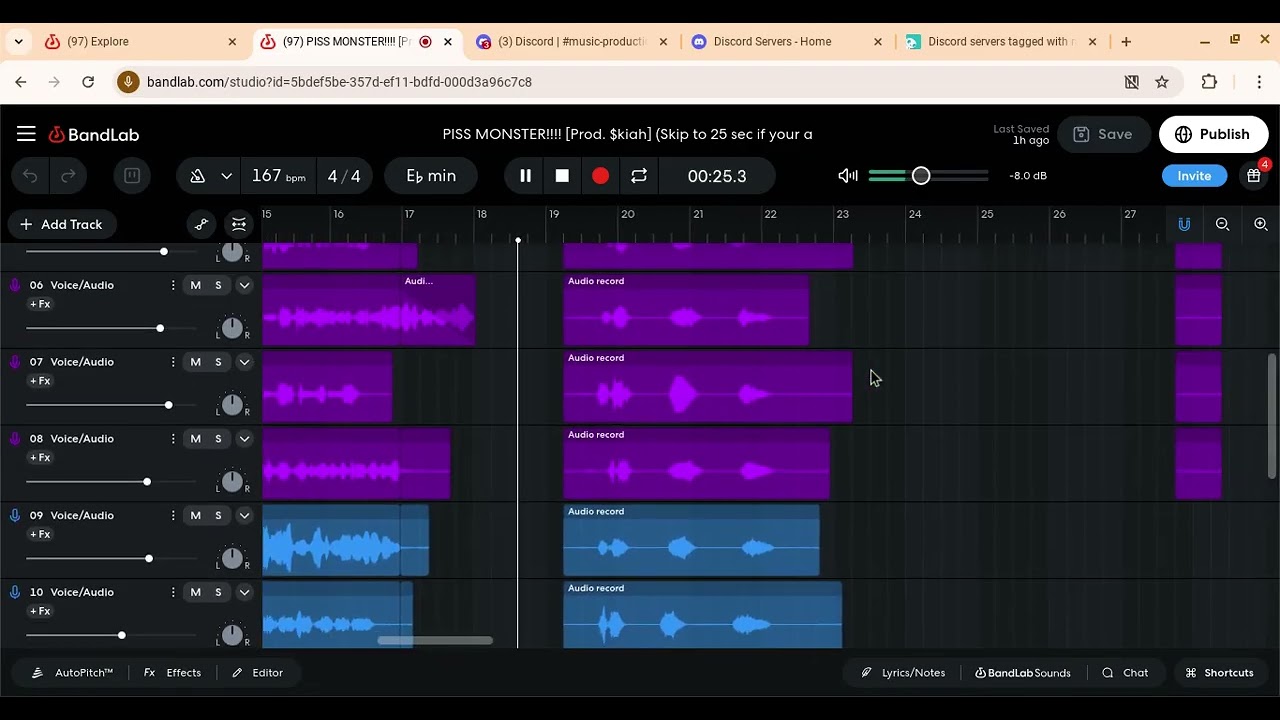Solo track 09 Voice/Audio

point(218,516)
